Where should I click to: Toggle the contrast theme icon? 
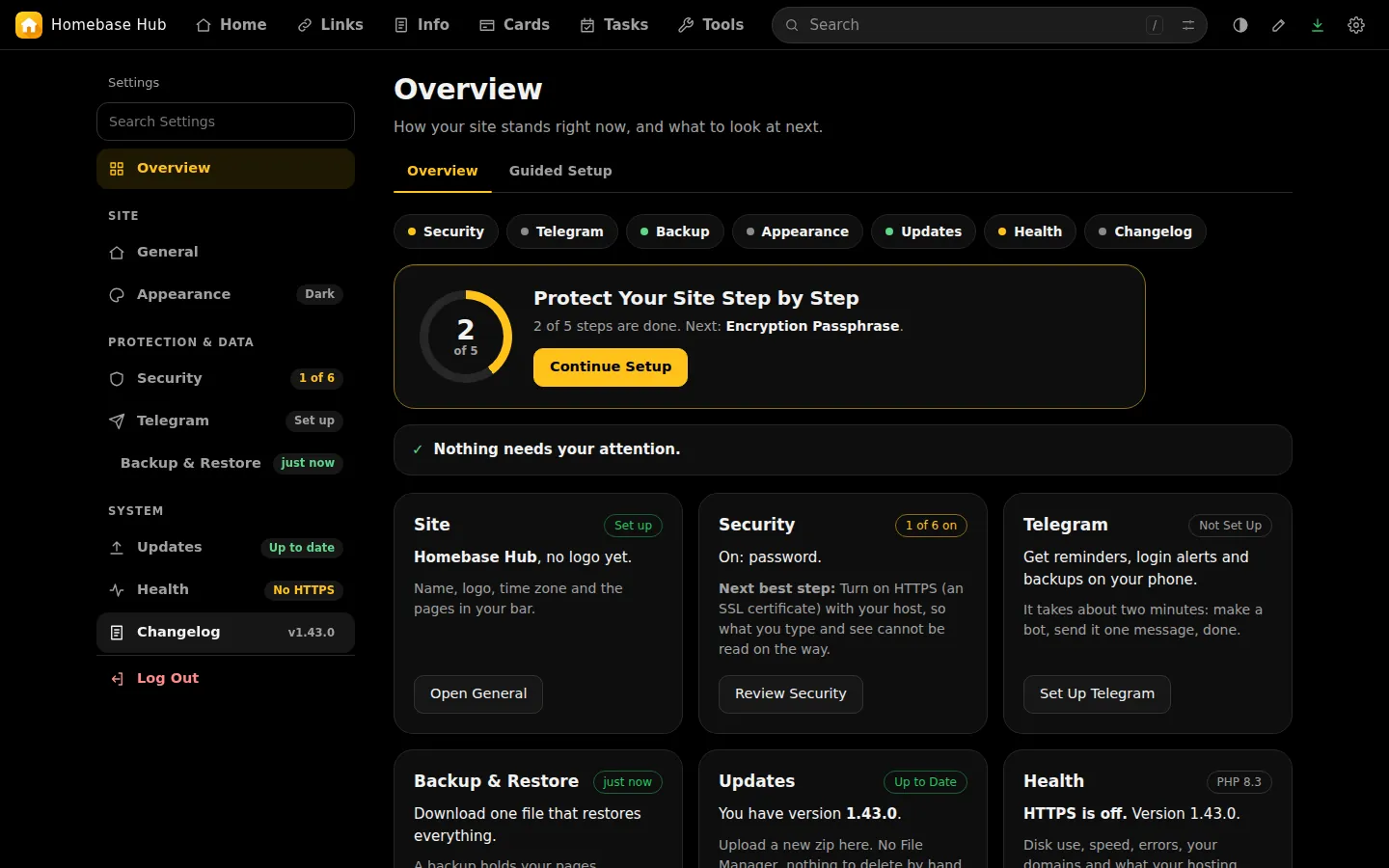pos(1240,25)
